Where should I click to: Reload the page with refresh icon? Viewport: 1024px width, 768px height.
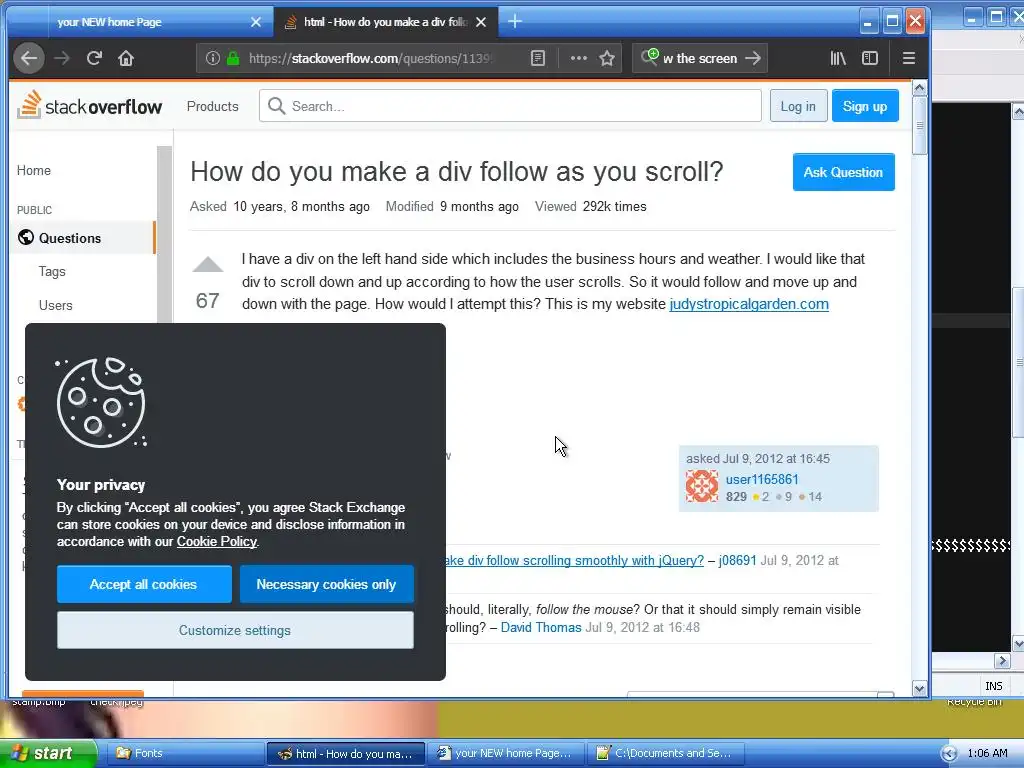pos(94,58)
